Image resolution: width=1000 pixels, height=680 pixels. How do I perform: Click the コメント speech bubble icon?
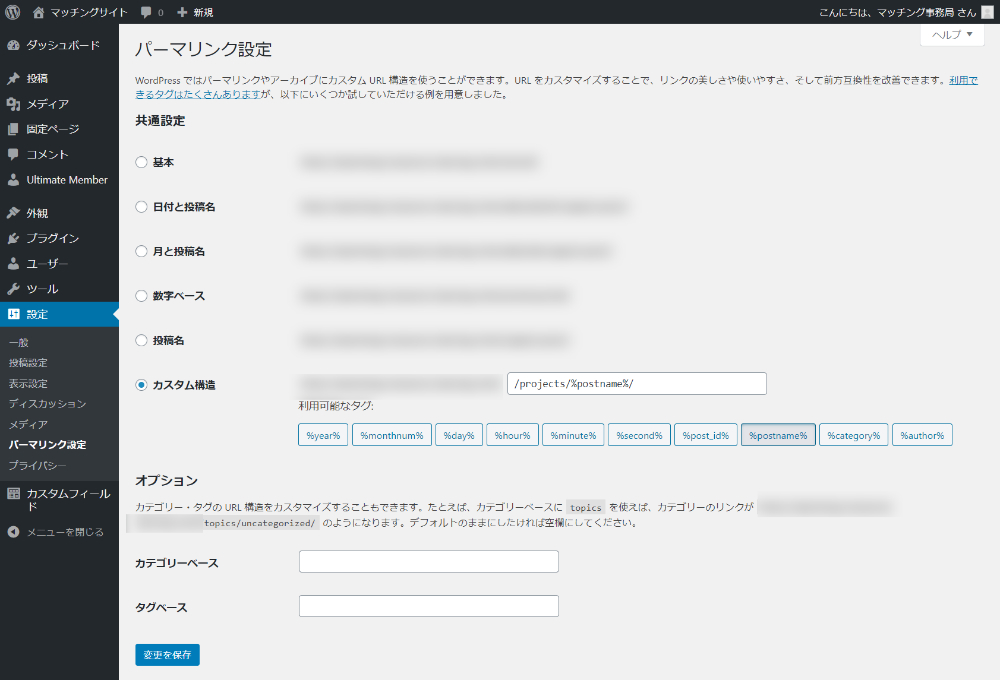(x=13, y=154)
